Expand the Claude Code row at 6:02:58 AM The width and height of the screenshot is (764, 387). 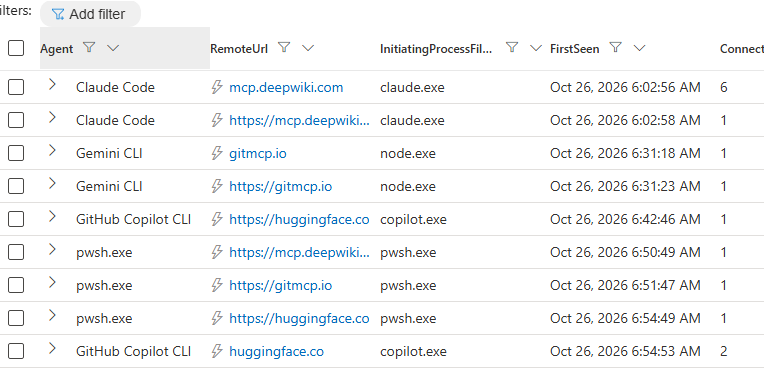click(x=53, y=117)
